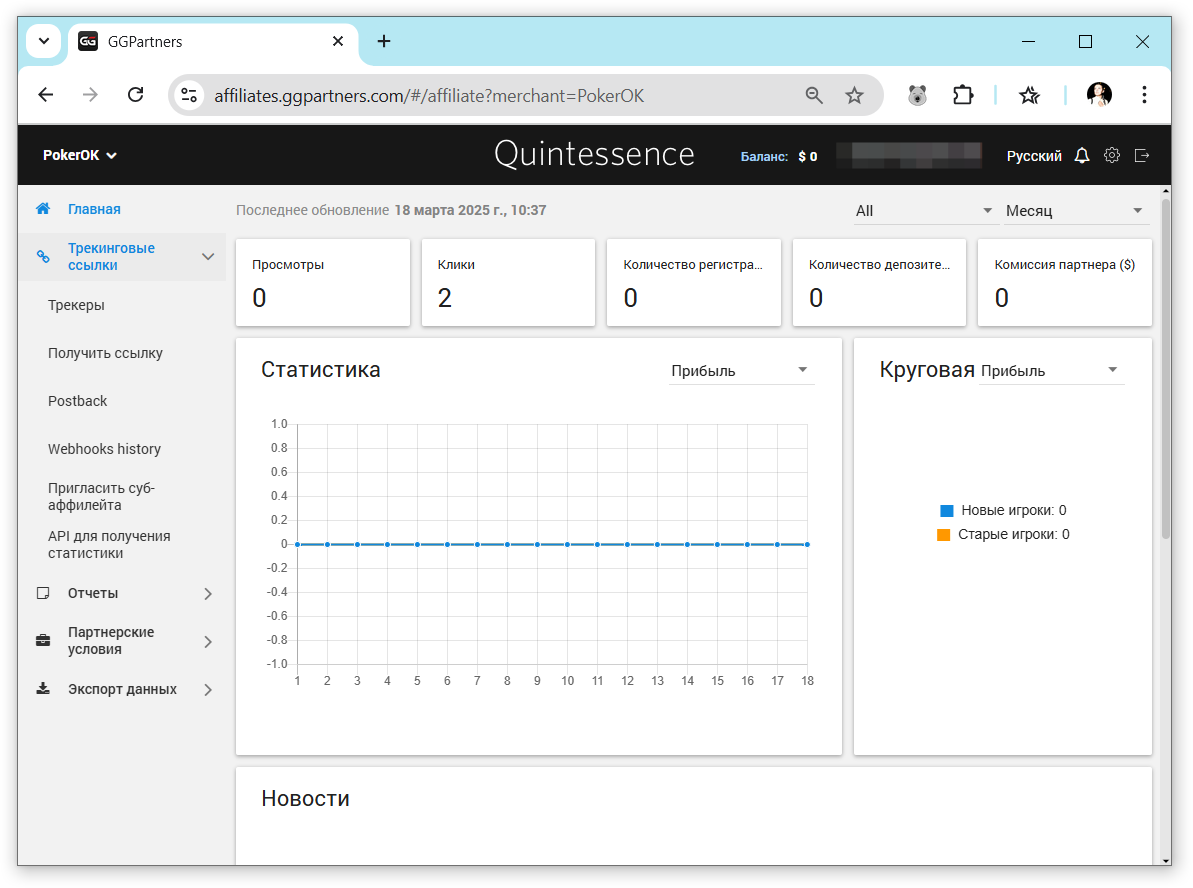Image resolution: width=1193 pixels, height=888 pixels.
Task: Click the Баланс: $ 0 label
Action: pos(778,157)
